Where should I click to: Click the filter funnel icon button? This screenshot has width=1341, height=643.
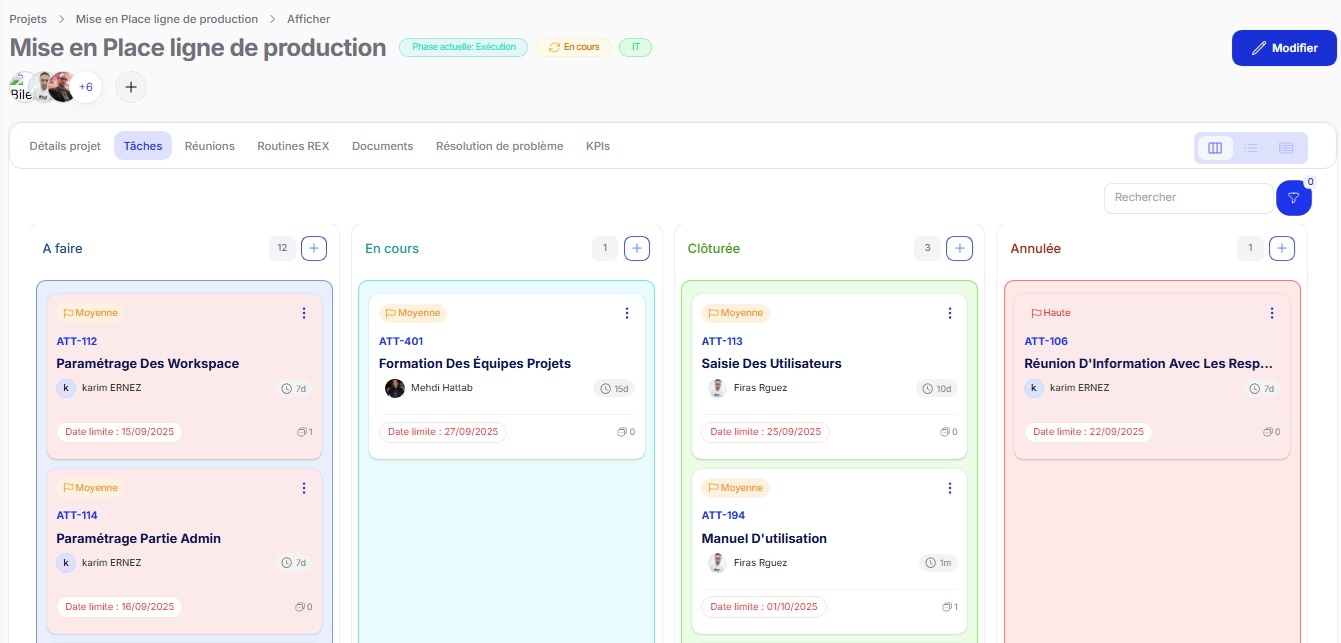click(x=1293, y=198)
